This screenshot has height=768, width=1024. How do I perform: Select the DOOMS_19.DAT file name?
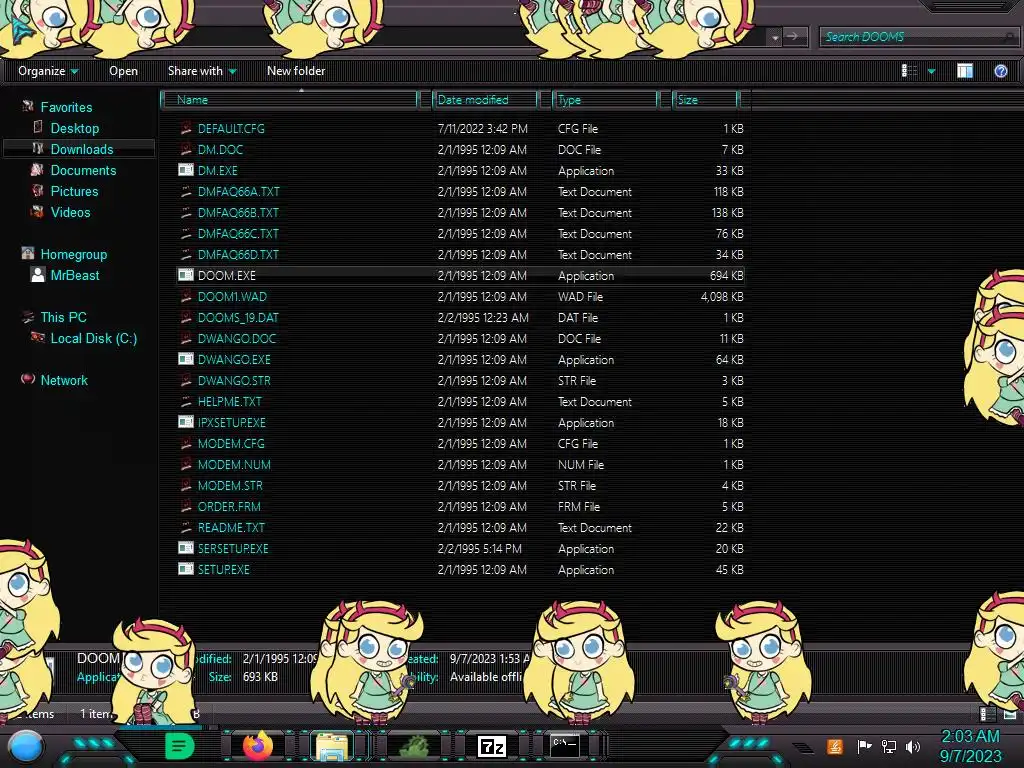coord(238,317)
